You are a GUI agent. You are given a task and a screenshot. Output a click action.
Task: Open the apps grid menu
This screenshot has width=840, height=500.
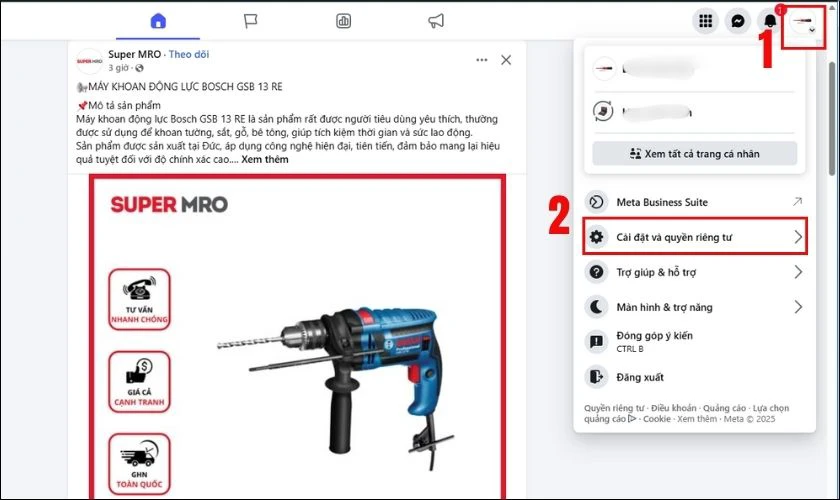point(706,21)
